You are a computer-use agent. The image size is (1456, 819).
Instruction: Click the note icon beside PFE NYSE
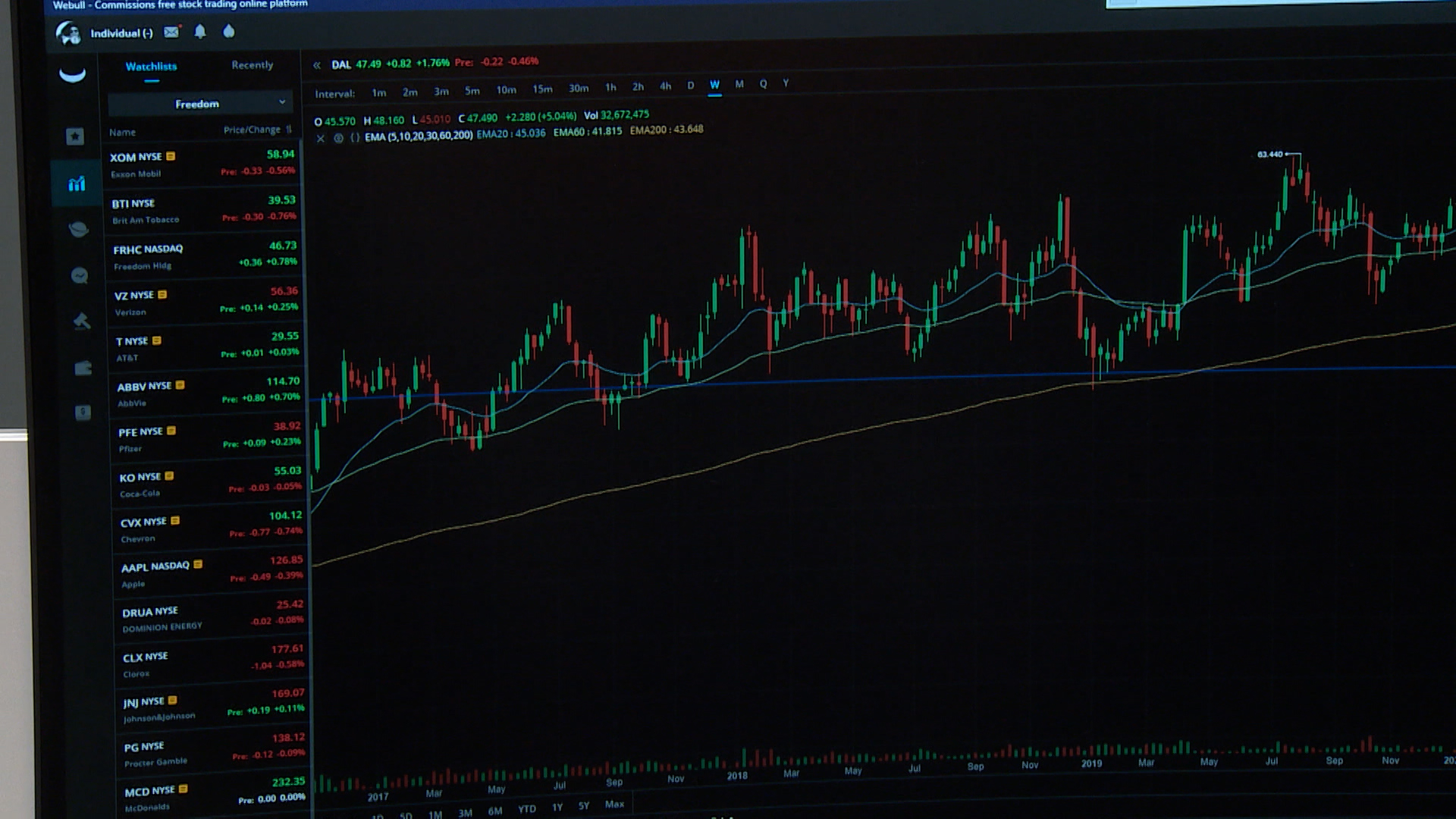click(x=171, y=431)
